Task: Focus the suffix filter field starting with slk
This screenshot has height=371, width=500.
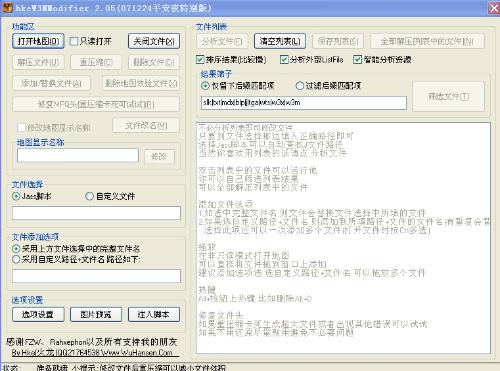Action: (304, 103)
